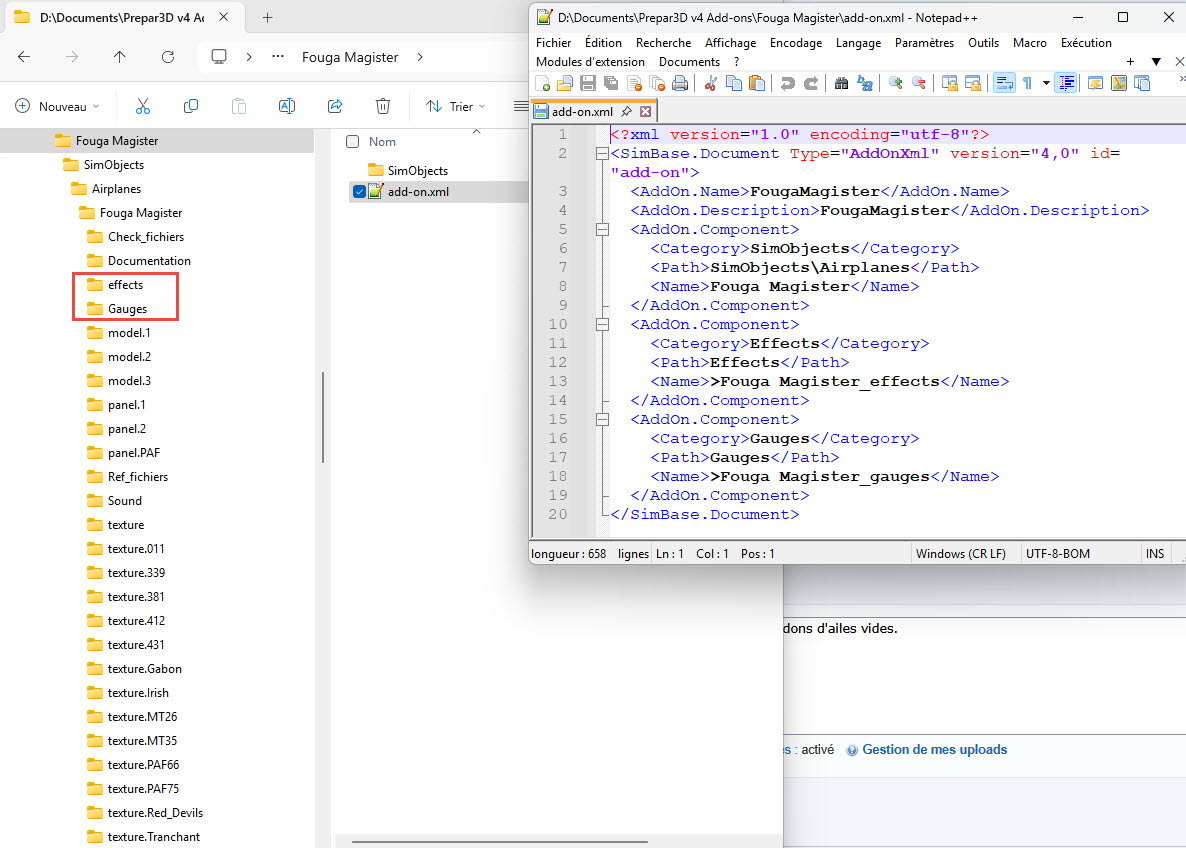
Task: Open Find with the binoculars icon
Action: (841, 83)
